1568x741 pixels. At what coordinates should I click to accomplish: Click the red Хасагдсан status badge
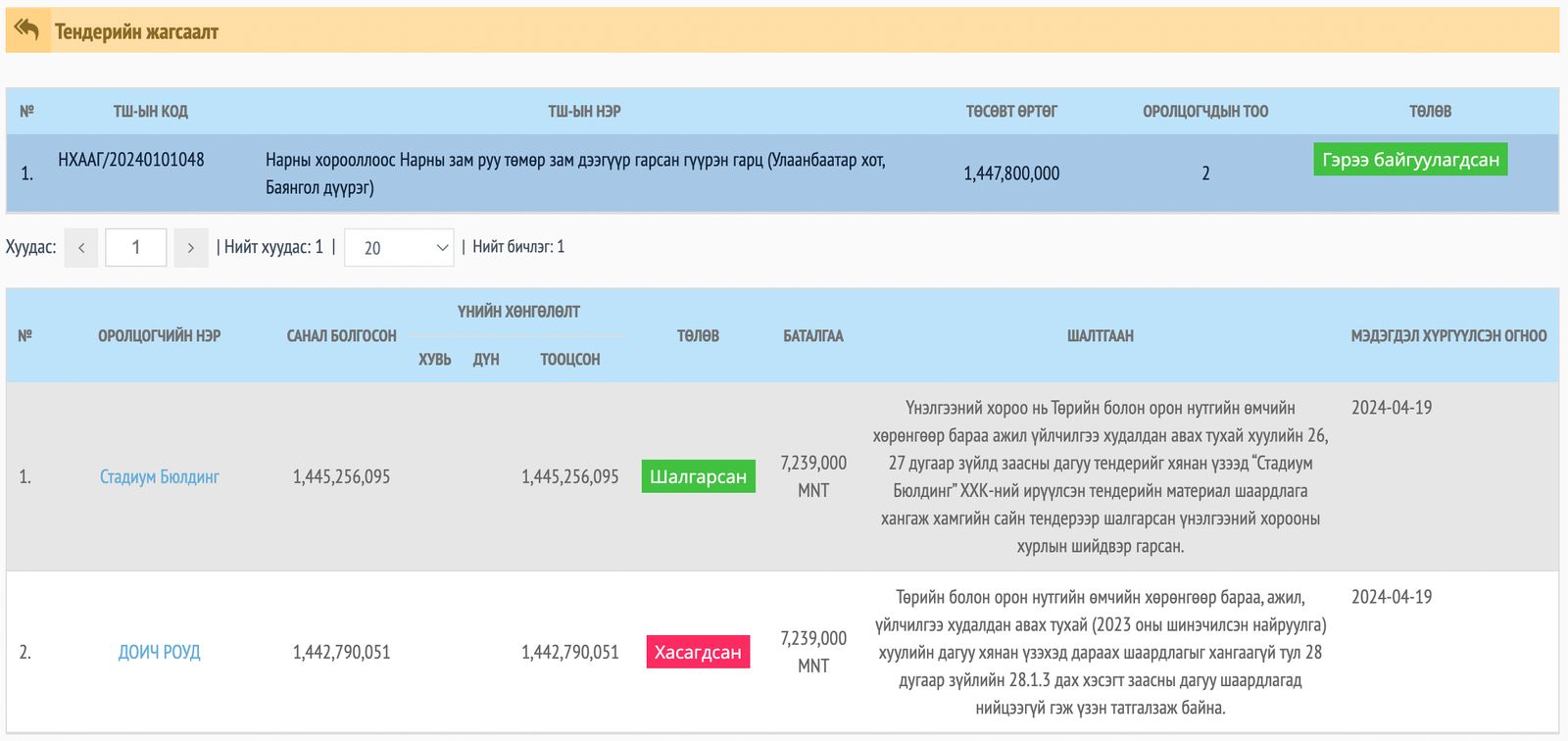pos(698,653)
